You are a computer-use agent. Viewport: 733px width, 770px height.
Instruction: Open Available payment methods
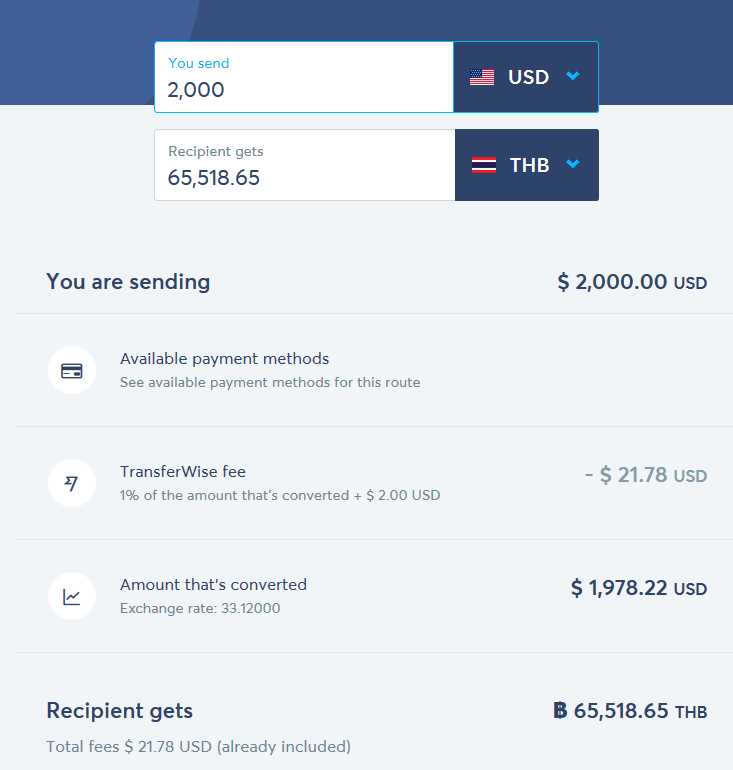[x=224, y=359]
